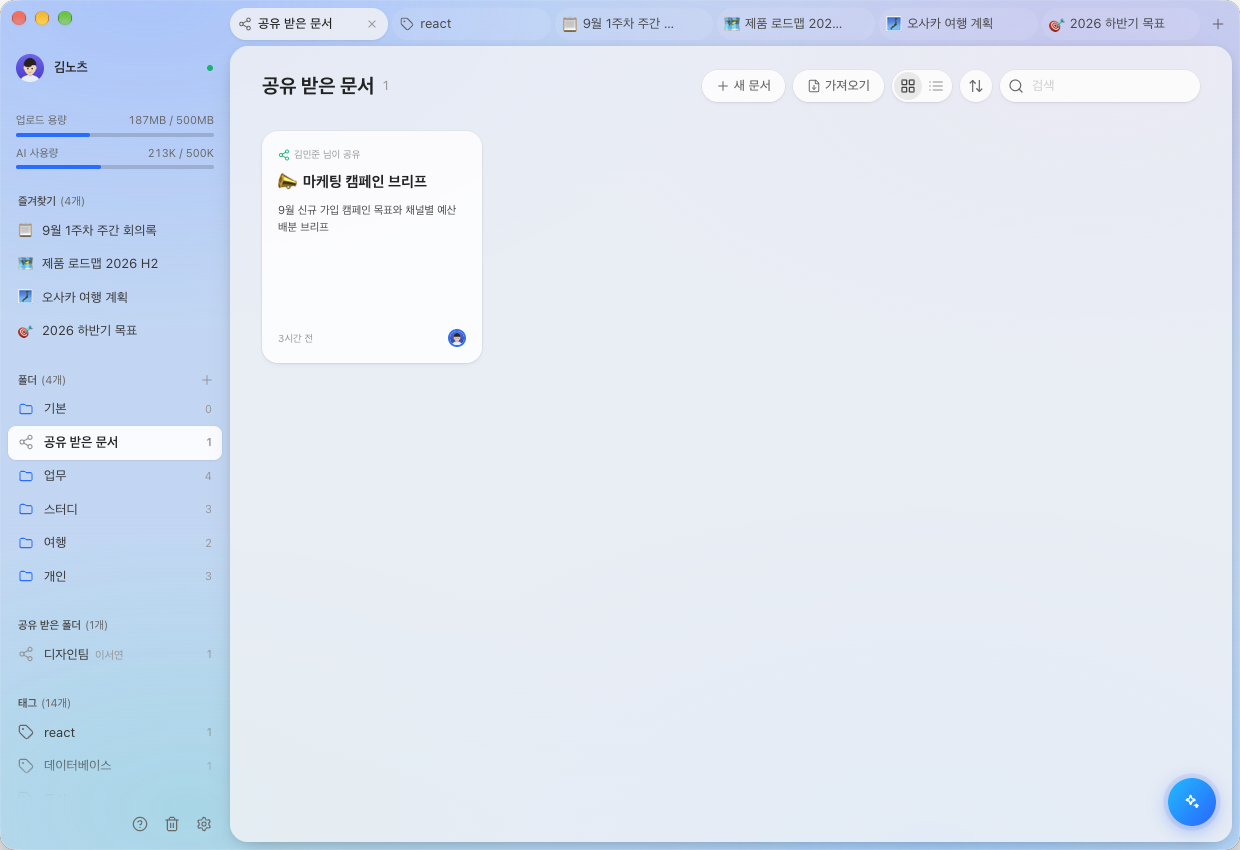Screen dimensions: 1240x850
Task: Switch to the 9월 1주차 주간 tab
Action: point(634,24)
